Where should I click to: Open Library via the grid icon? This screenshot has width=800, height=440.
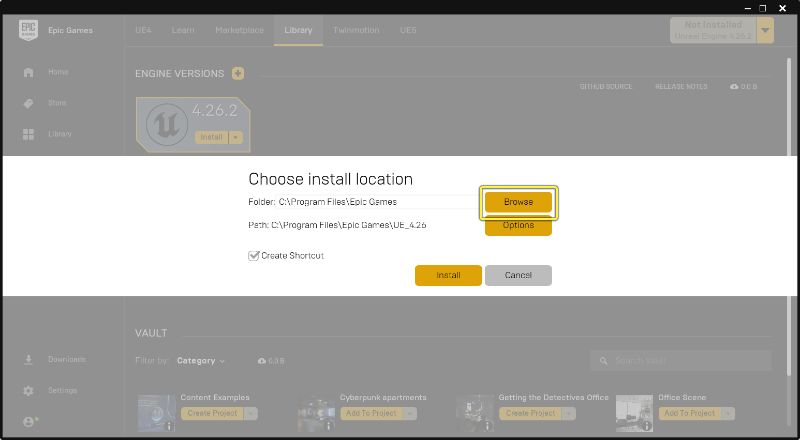click(x=29, y=134)
